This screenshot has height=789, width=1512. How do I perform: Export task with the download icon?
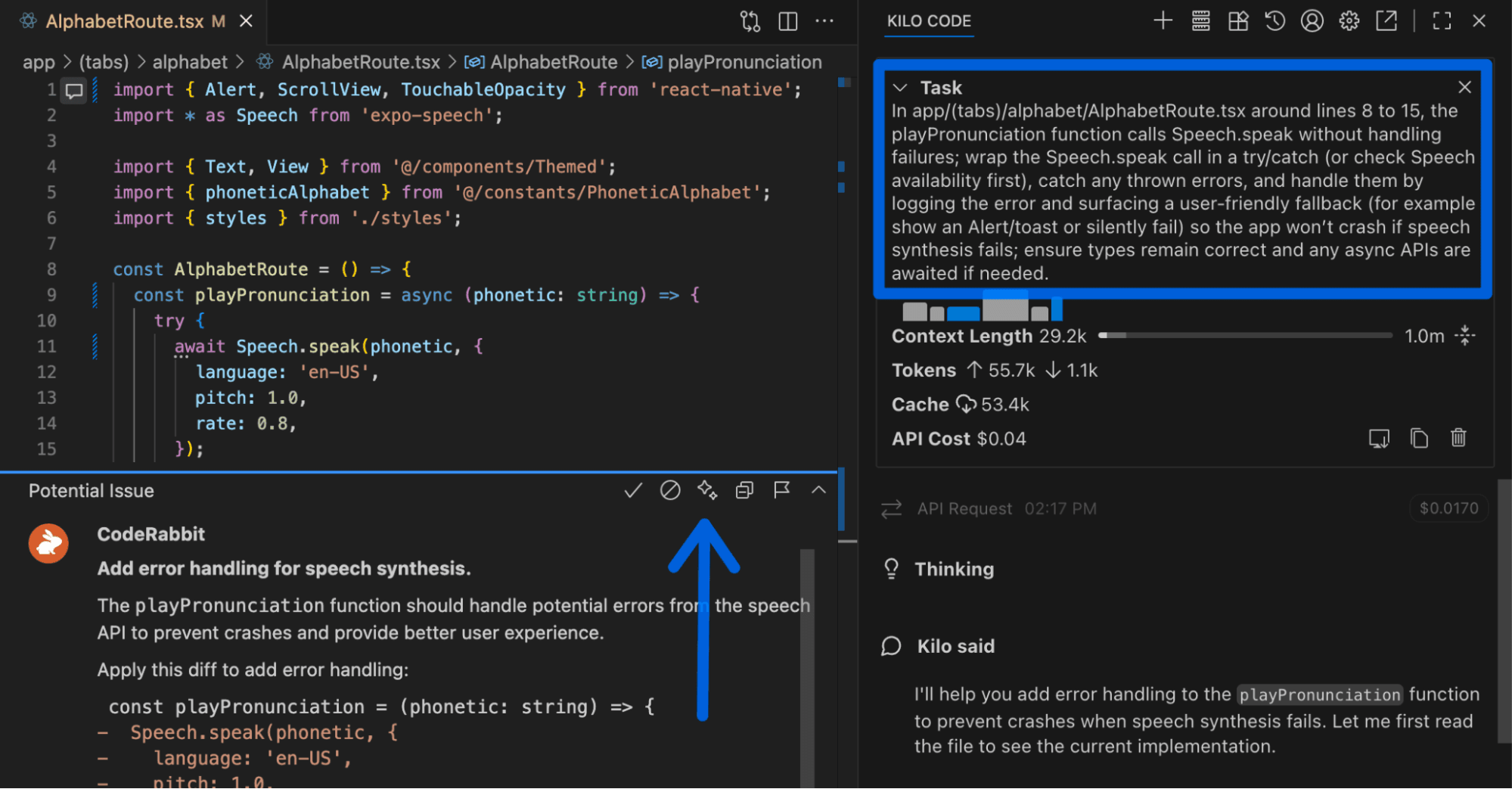(x=1379, y=438)
